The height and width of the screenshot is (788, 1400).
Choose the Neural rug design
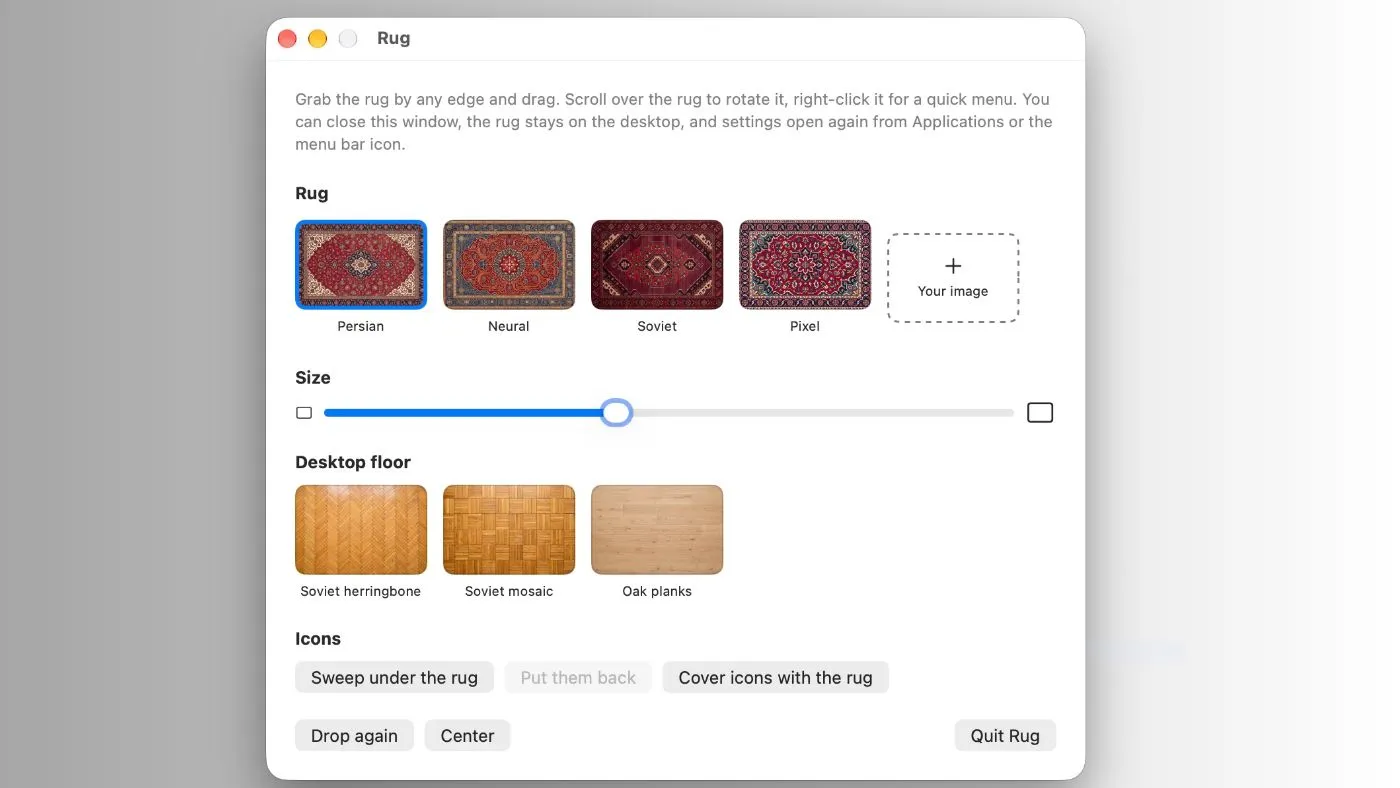(x=509, y=265)
